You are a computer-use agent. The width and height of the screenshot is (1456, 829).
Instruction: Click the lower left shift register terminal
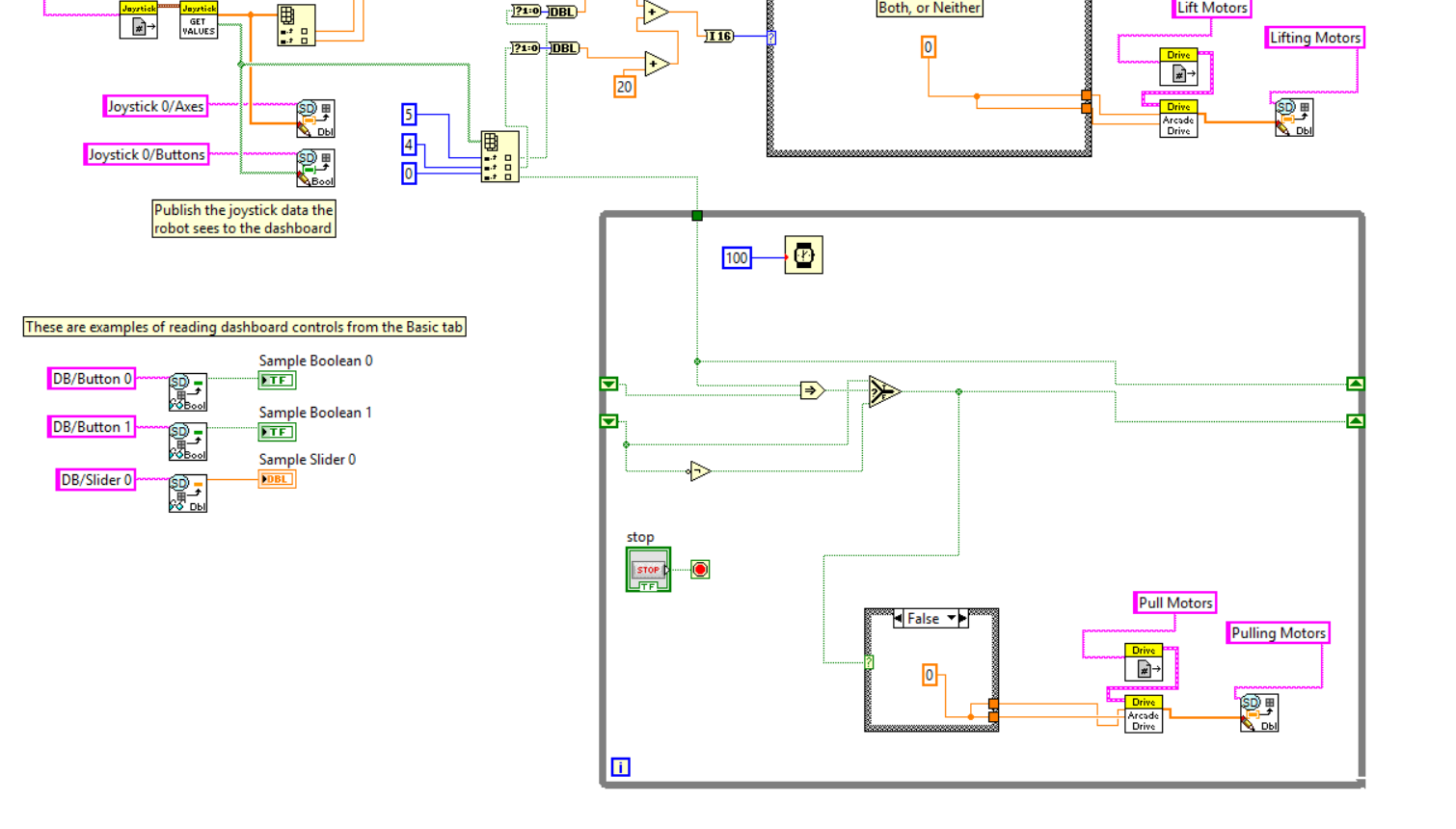[609, 421]
